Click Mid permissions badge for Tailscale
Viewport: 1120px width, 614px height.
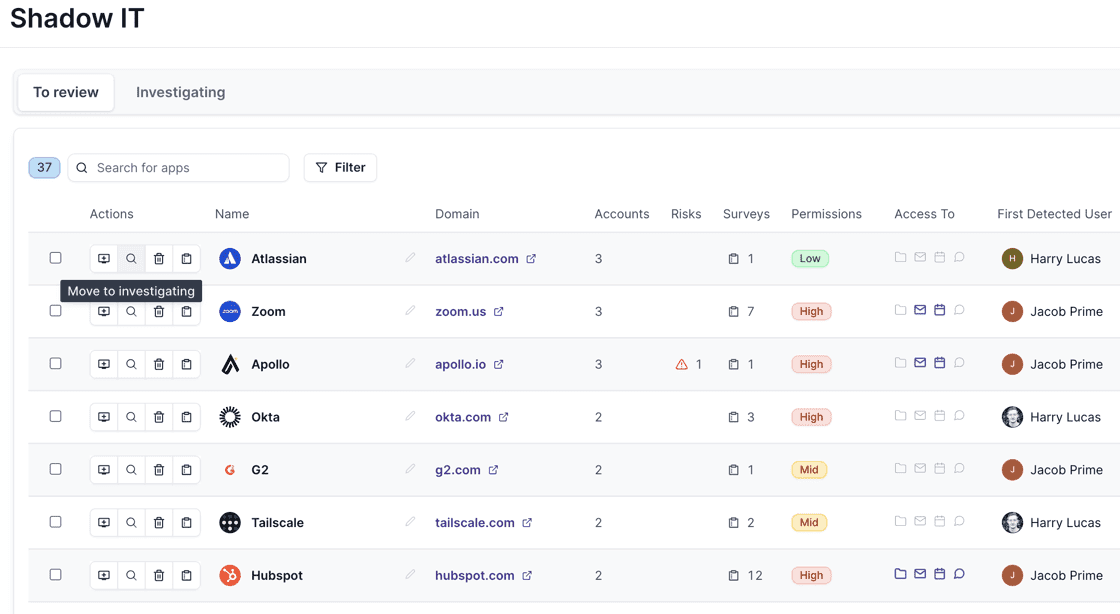coord(809,523)
